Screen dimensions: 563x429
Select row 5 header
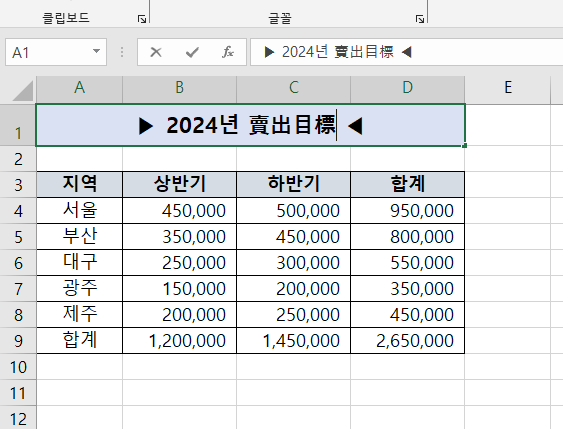pyautogui.click(x=18, y=237)
